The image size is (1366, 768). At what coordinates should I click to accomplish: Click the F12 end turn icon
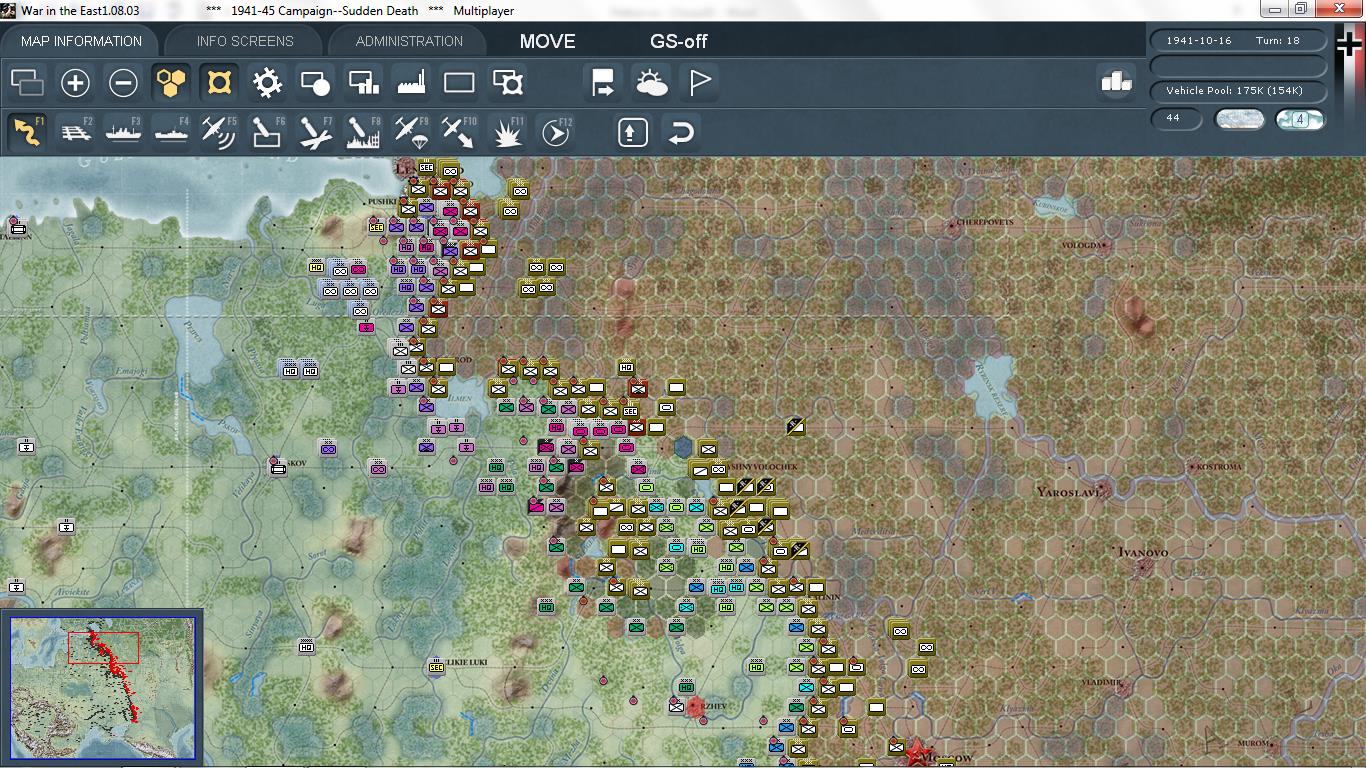[555, 132]
